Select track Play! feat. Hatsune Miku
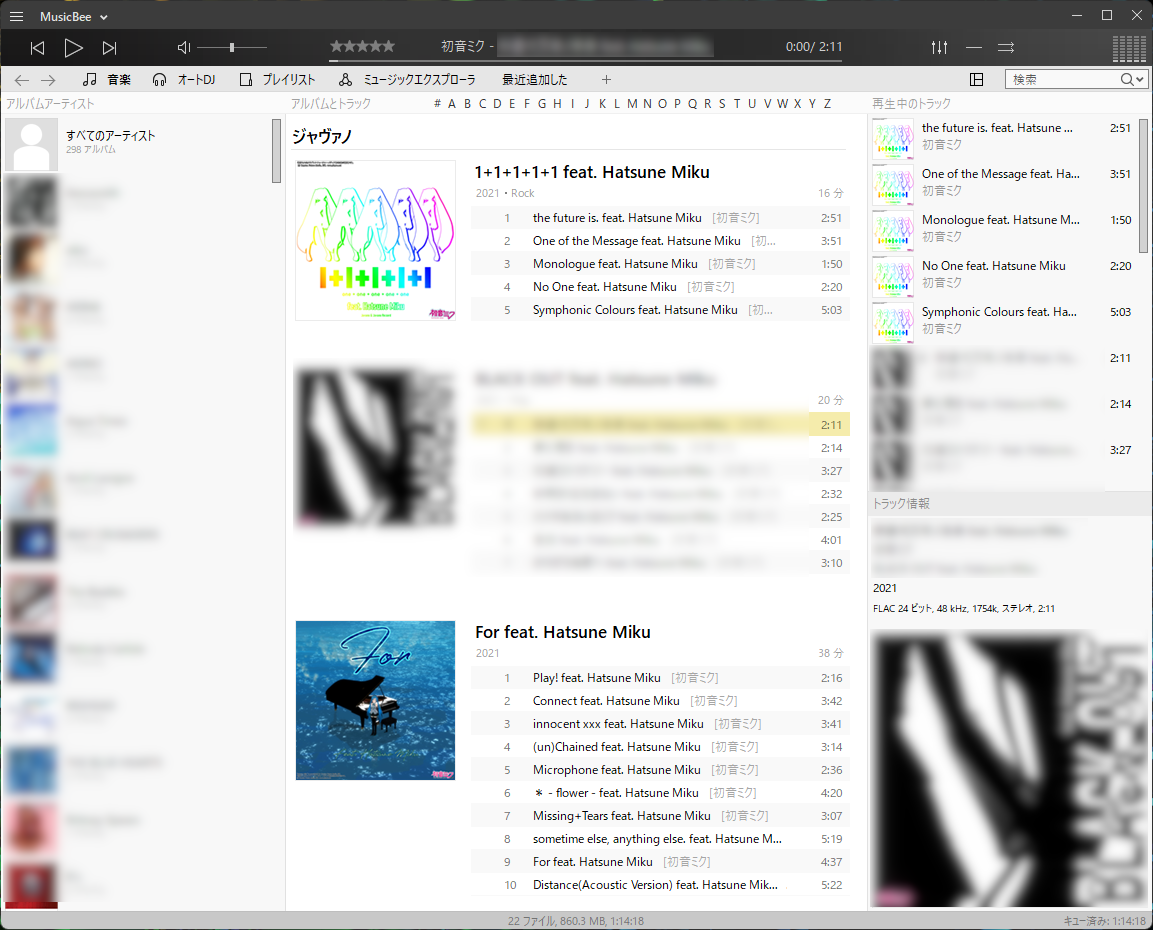Viewport: 1153px width, 930px height. (x=660, y=678)
